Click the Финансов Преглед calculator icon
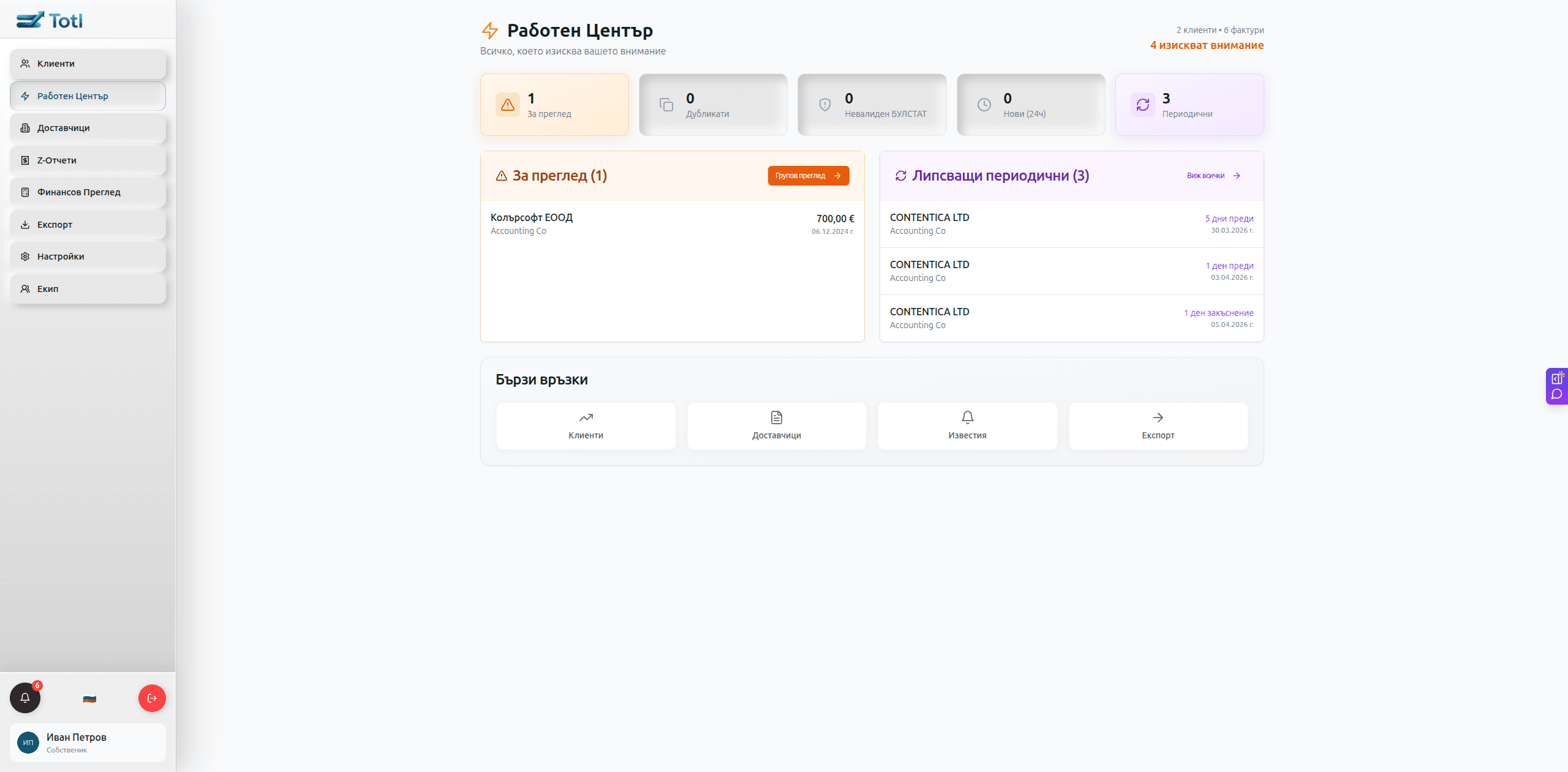1568x772 pixels. click(x=25, y=192)
